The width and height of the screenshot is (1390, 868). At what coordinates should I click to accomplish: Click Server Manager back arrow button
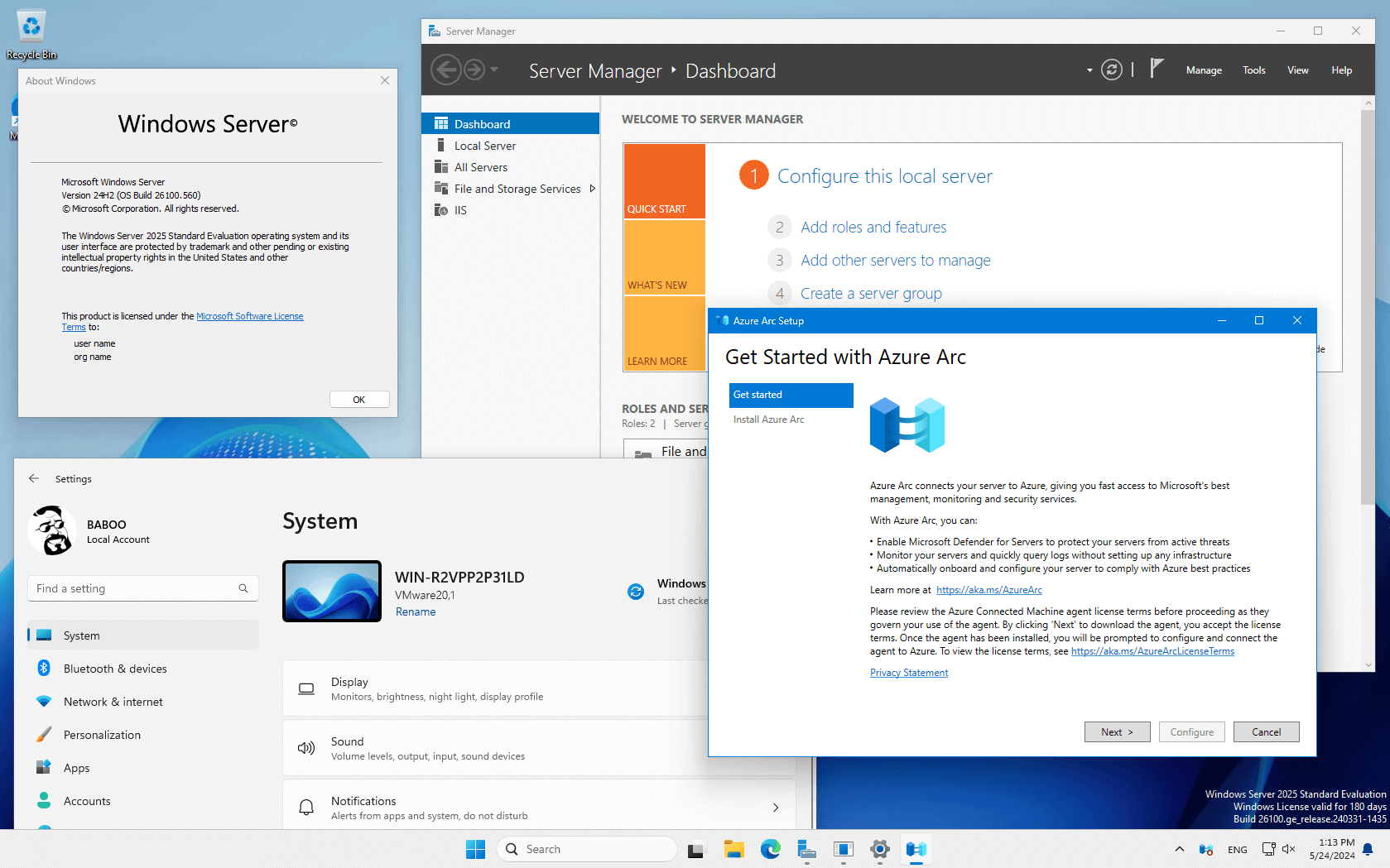[x=446, y=70]
